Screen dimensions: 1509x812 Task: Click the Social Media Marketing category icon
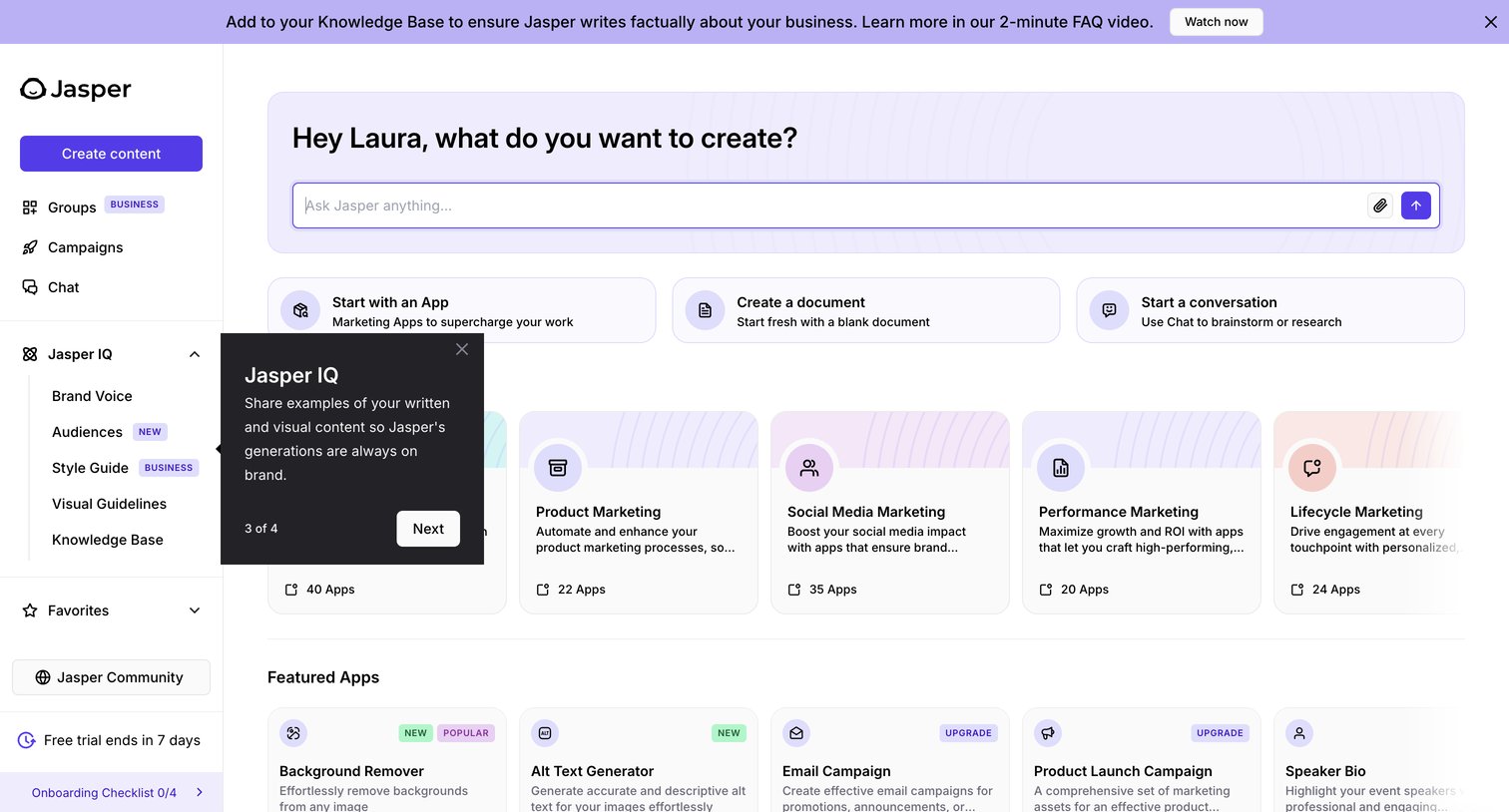(x=809, y=468)
